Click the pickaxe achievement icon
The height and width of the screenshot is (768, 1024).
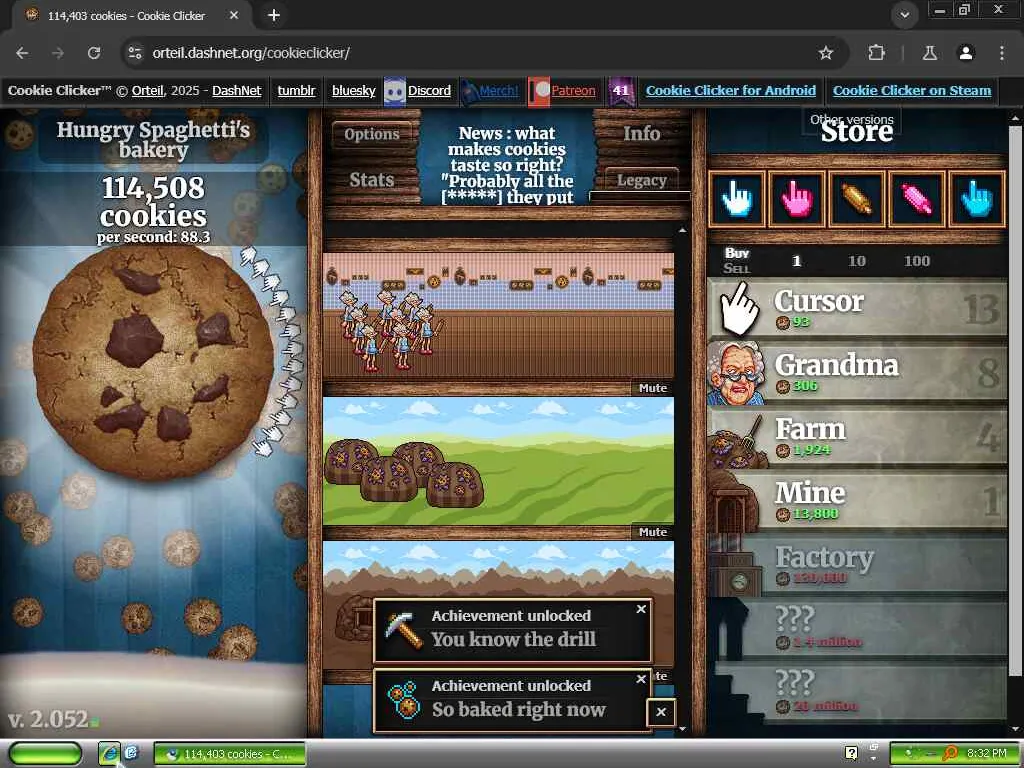point(403,630)
